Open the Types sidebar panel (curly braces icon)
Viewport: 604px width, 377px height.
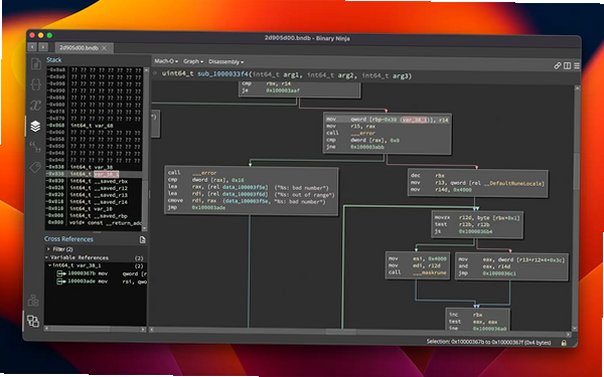point(36,84)
